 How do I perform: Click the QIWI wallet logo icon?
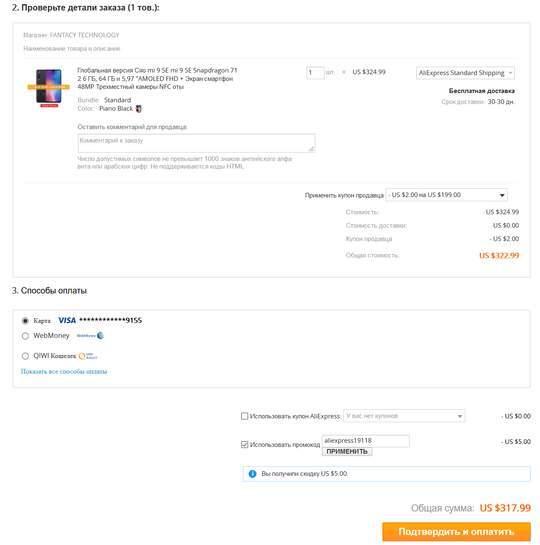tap(88, 356)
